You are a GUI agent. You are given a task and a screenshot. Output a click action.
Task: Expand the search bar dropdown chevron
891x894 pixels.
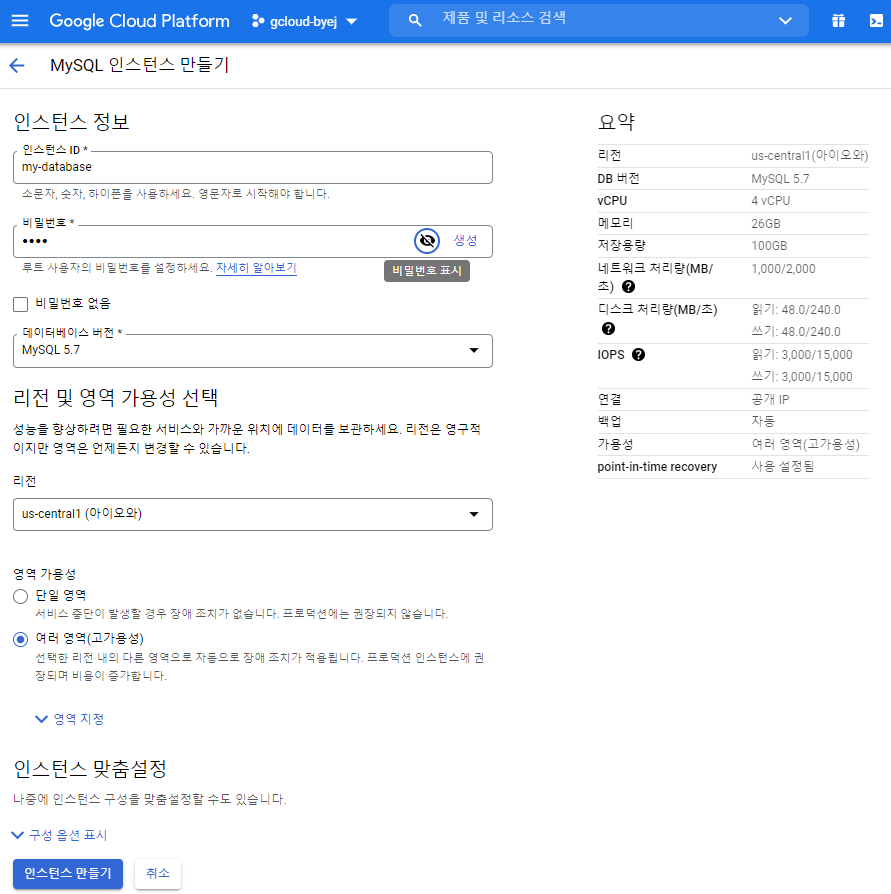click(786, 21)
